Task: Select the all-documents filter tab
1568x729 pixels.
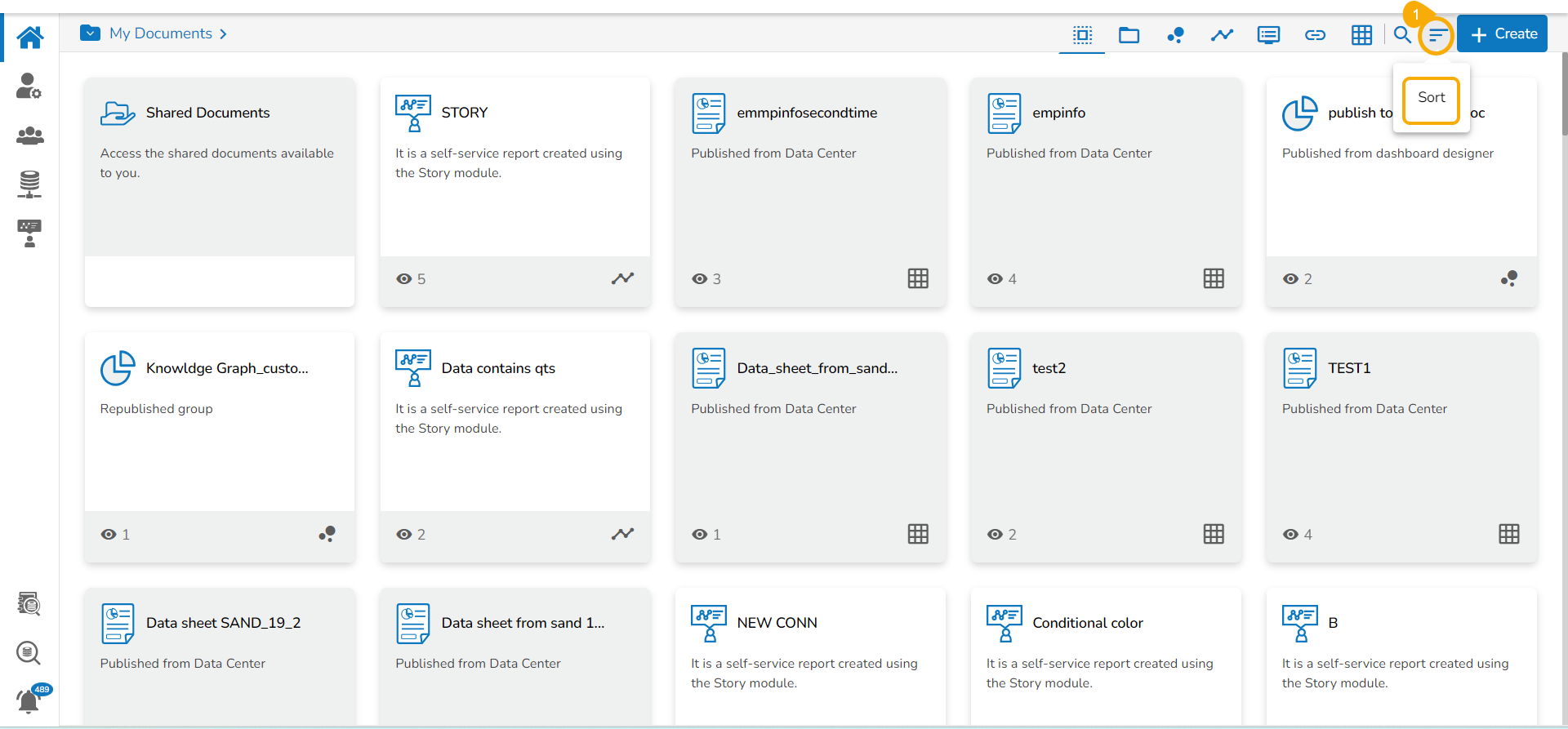Action: [1082, 34]
